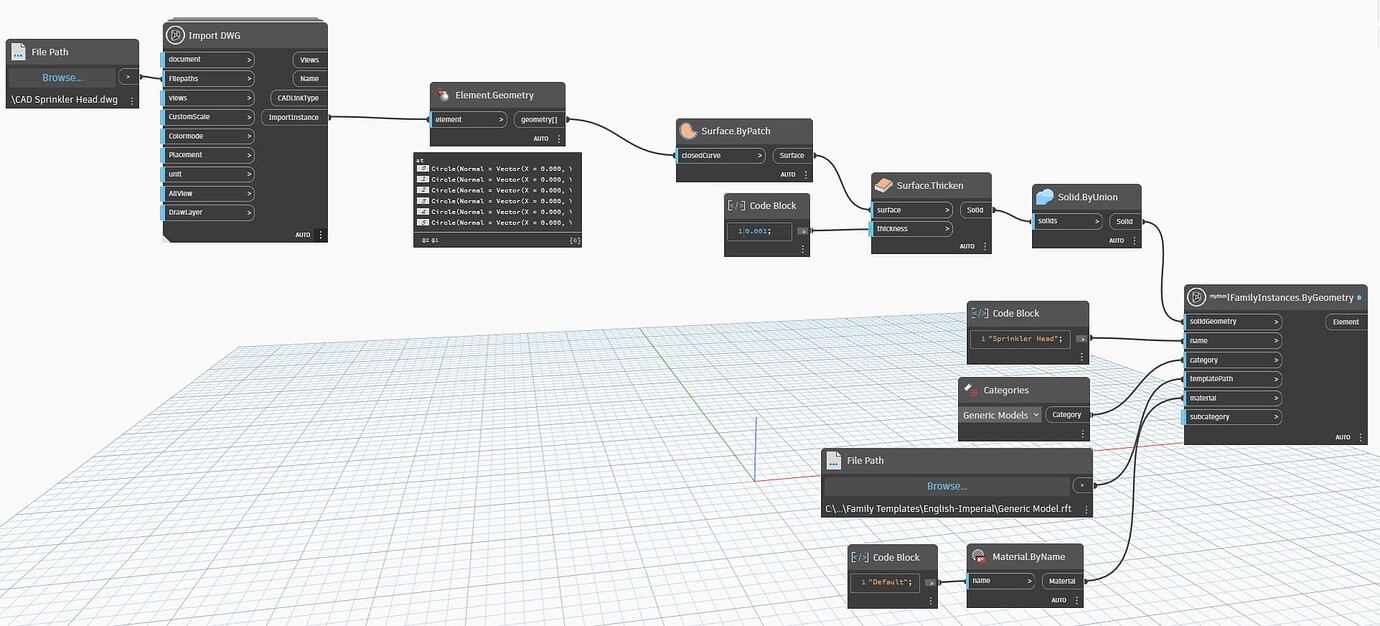Click the Material.ByName node icon
The image size is (1380, 626).
(978, 556)
